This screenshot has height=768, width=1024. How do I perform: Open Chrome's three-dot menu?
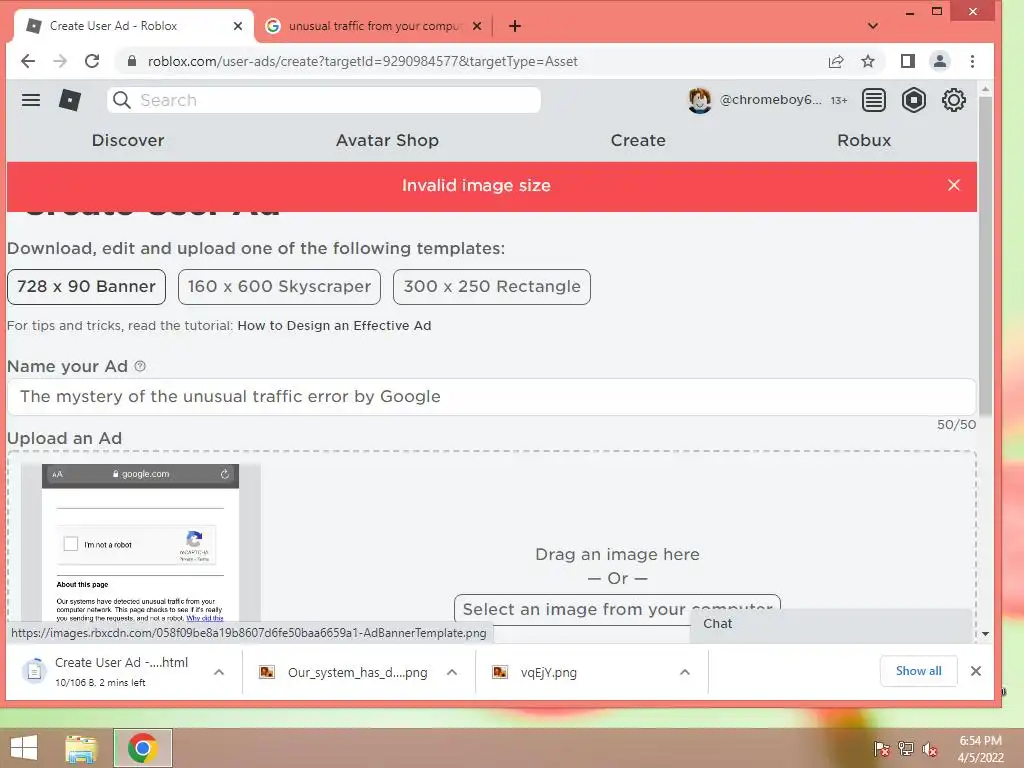click(972, 61)
